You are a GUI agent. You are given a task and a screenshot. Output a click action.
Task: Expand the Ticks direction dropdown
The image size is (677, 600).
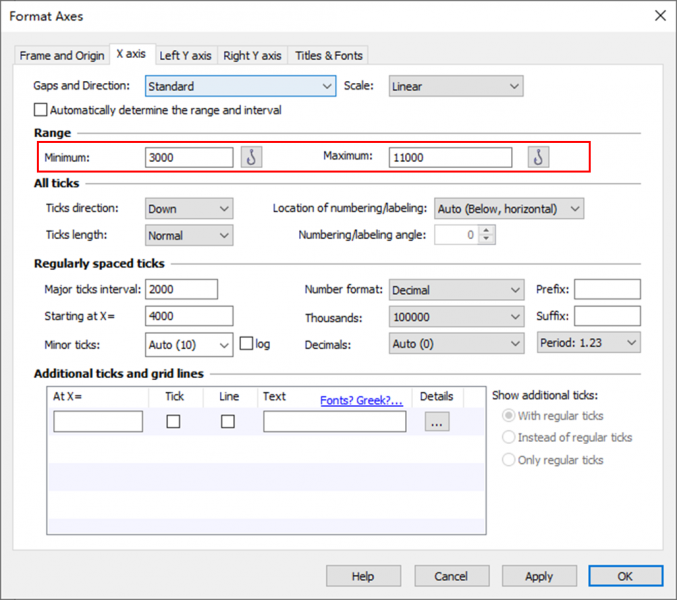click(189, 209)
